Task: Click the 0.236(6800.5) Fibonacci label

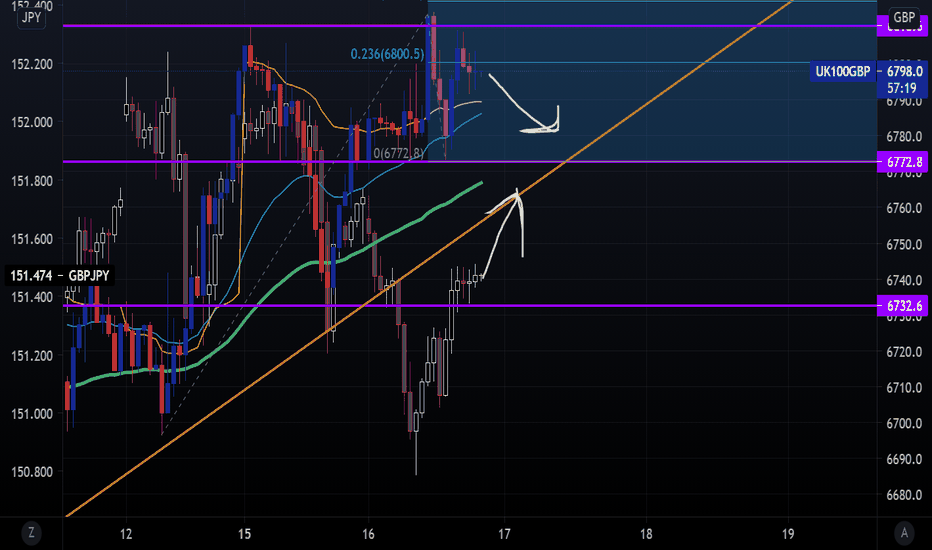Action: (387, 54)
